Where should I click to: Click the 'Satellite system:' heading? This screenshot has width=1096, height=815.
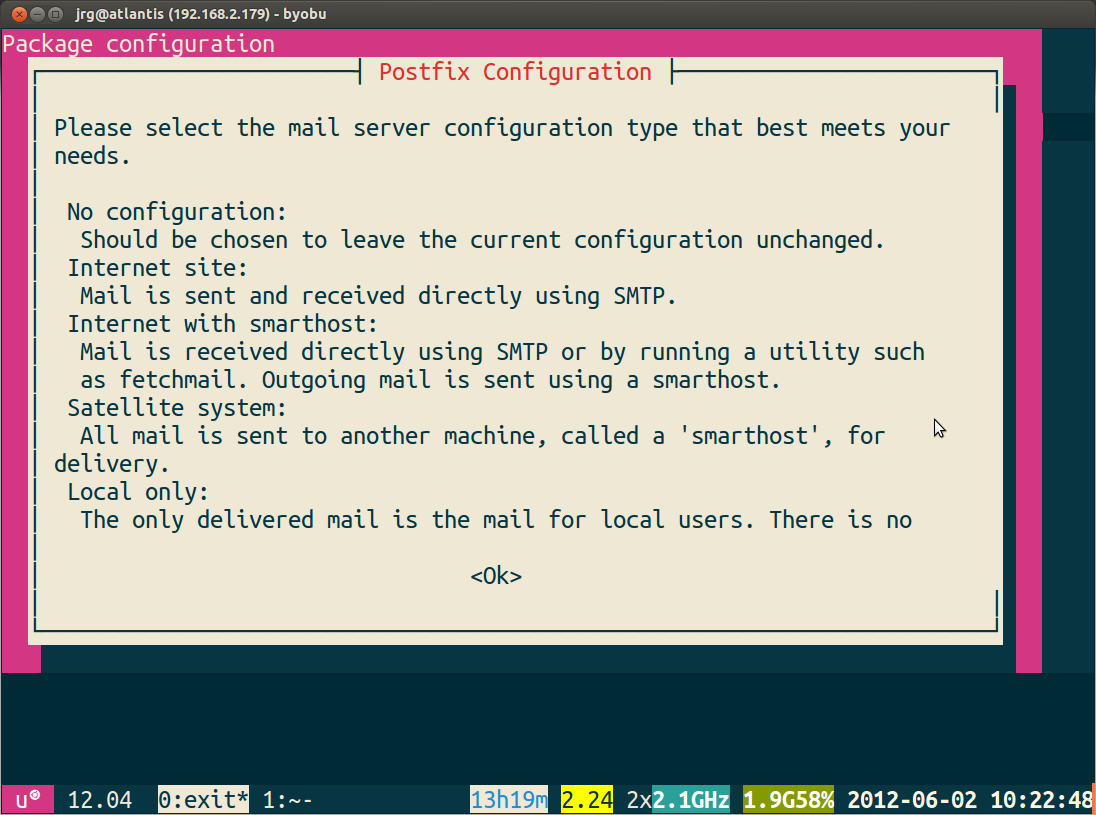click(177, 408)
